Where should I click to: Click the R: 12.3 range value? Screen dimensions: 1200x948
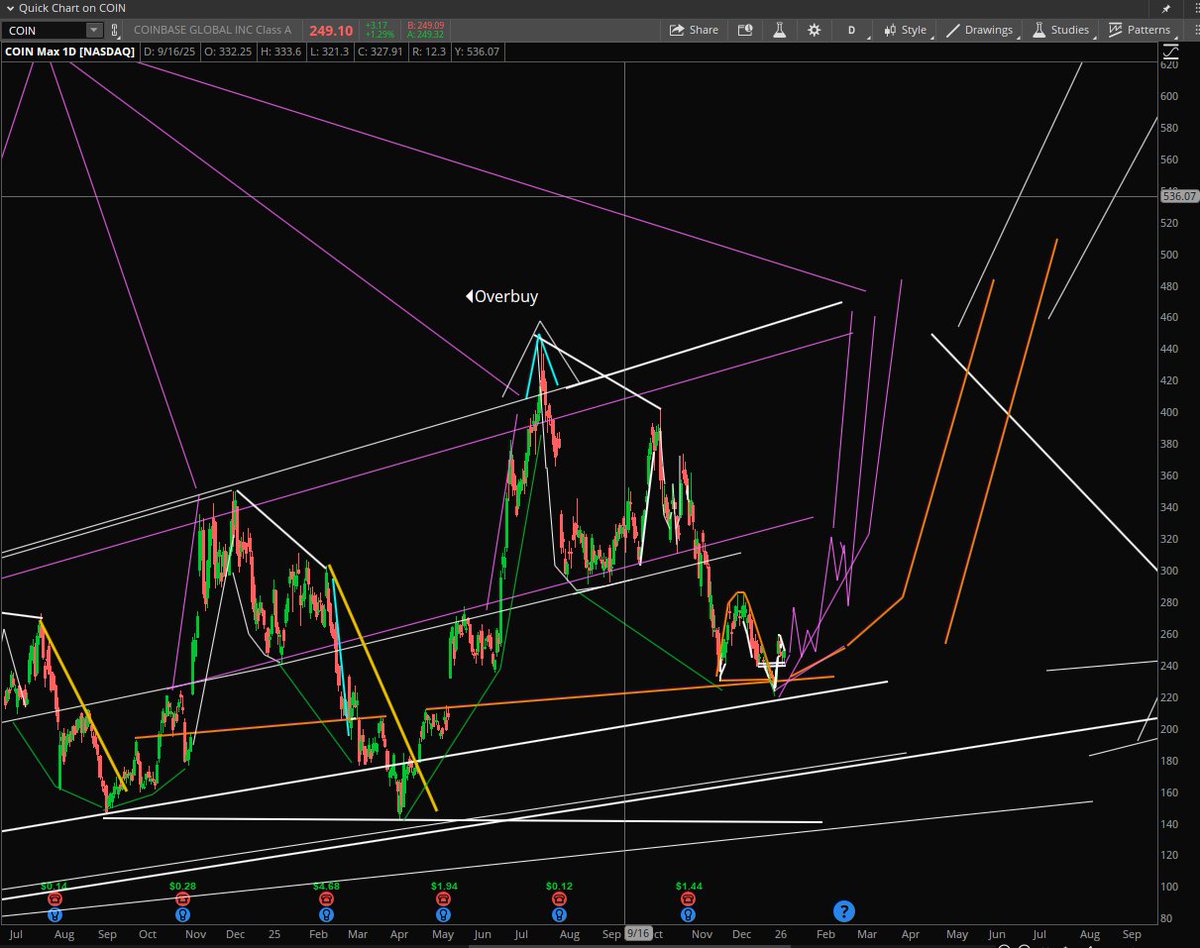(430, 52)
